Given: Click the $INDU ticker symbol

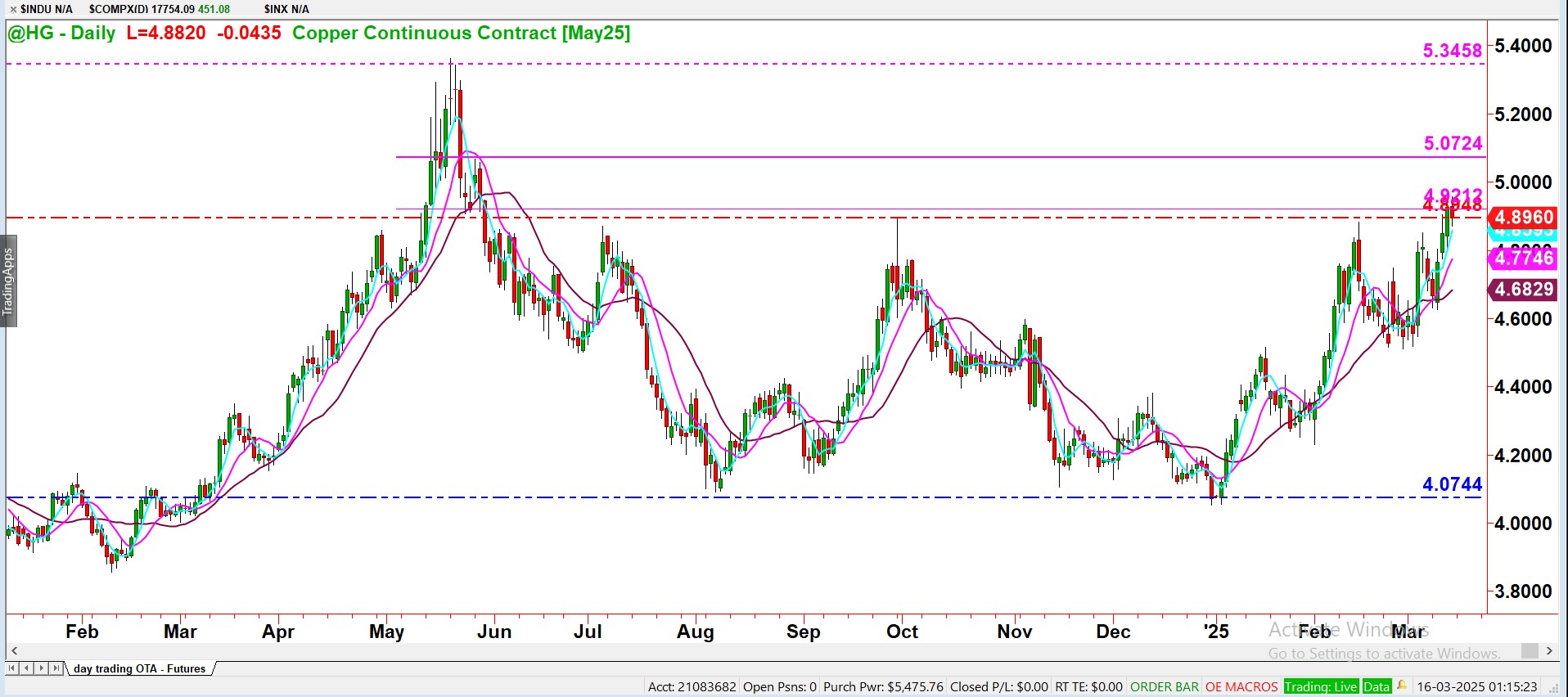Looking at the screenshot, I should click(46, 9).
